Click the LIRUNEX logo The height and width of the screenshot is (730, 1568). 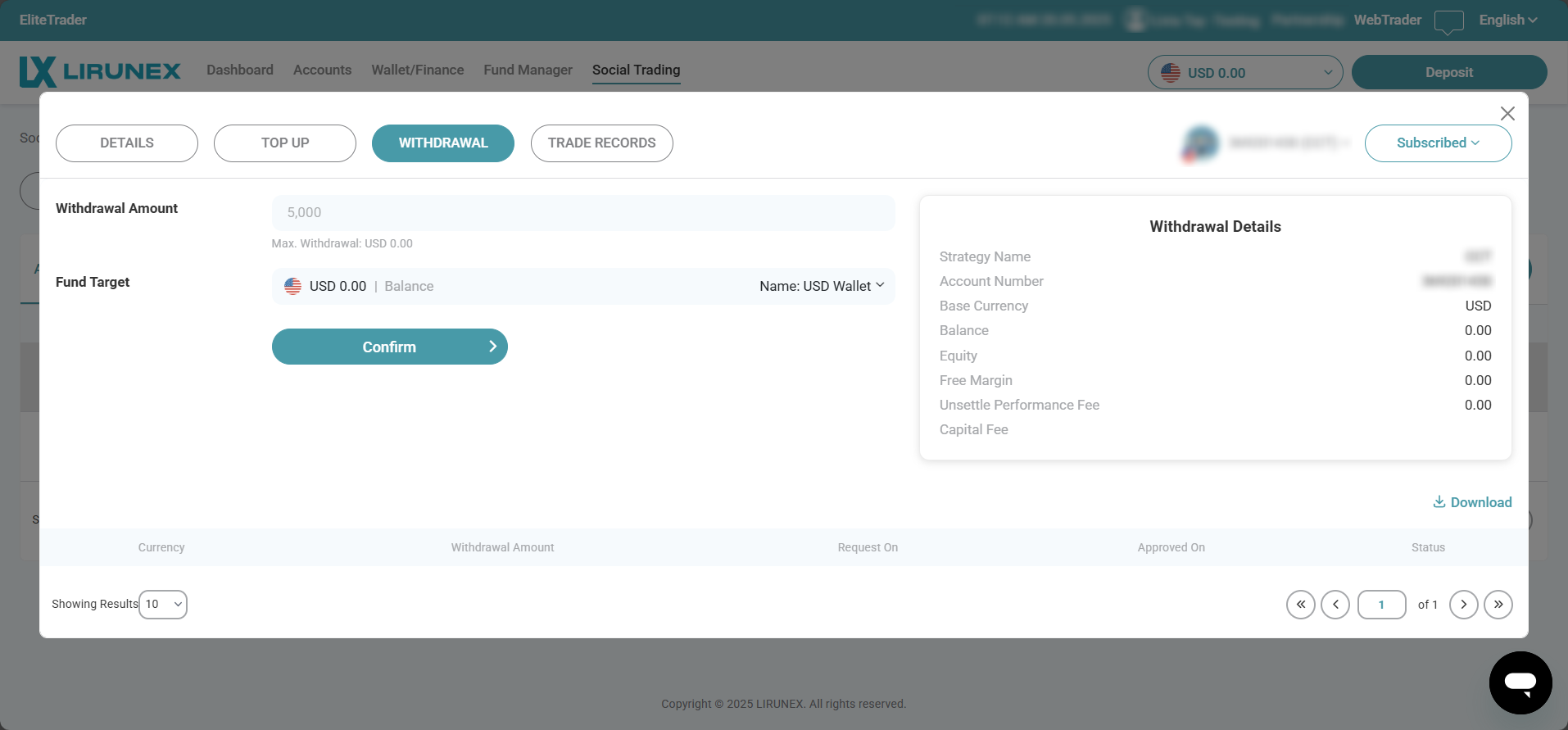(100, 71)
